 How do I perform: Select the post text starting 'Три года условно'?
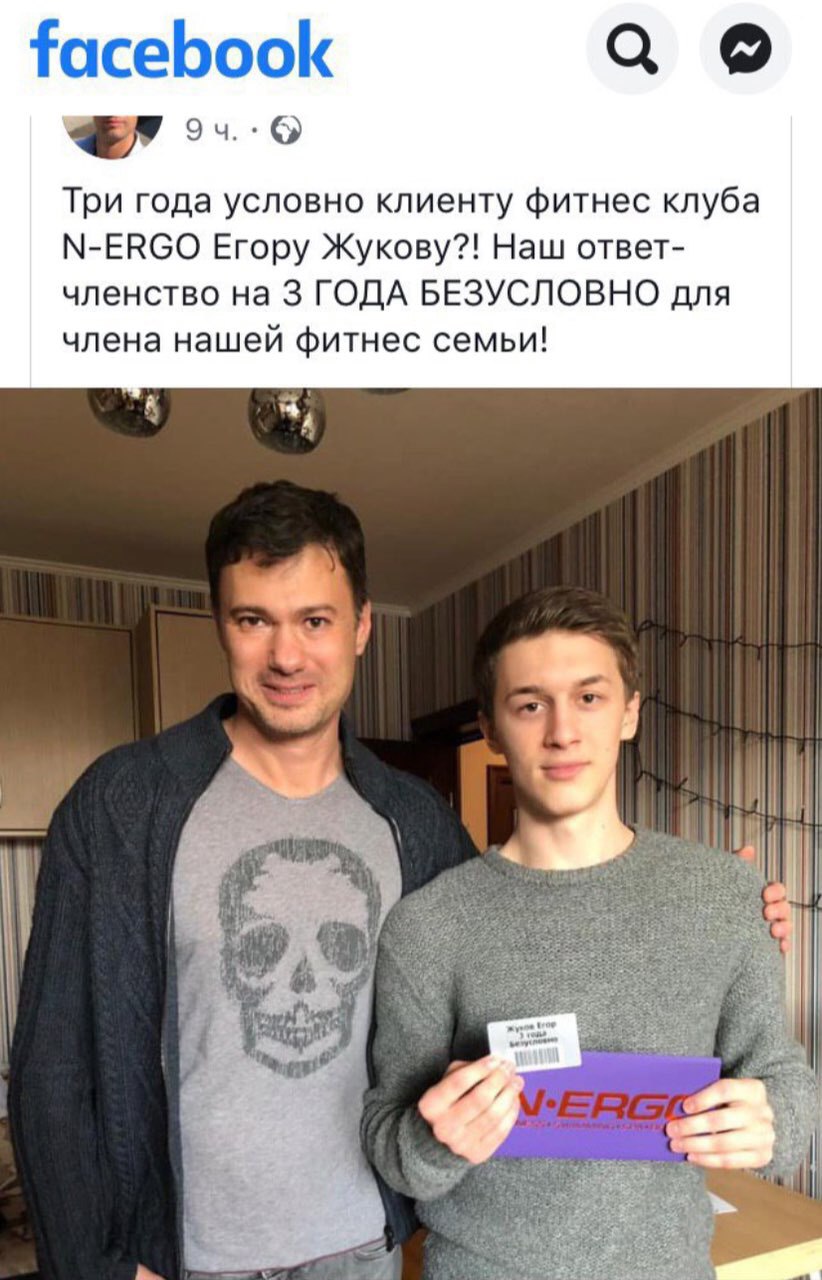pos(411,270)
